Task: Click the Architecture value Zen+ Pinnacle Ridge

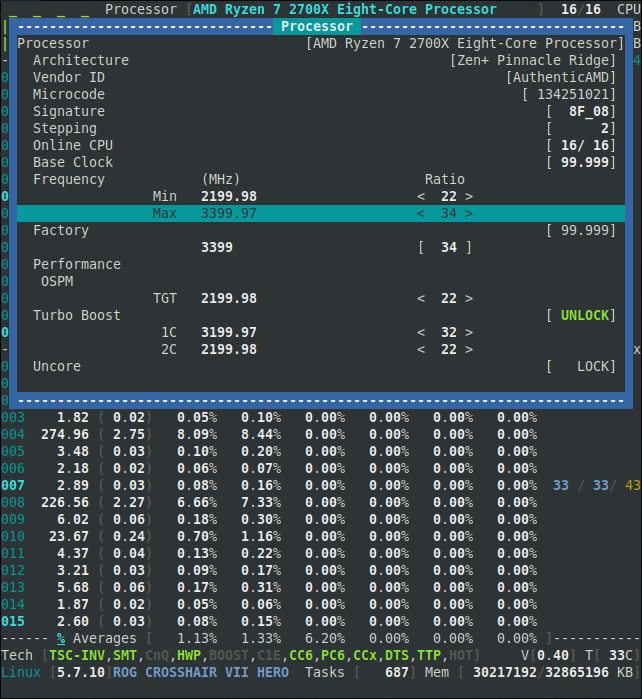Action: coord(533,60)
